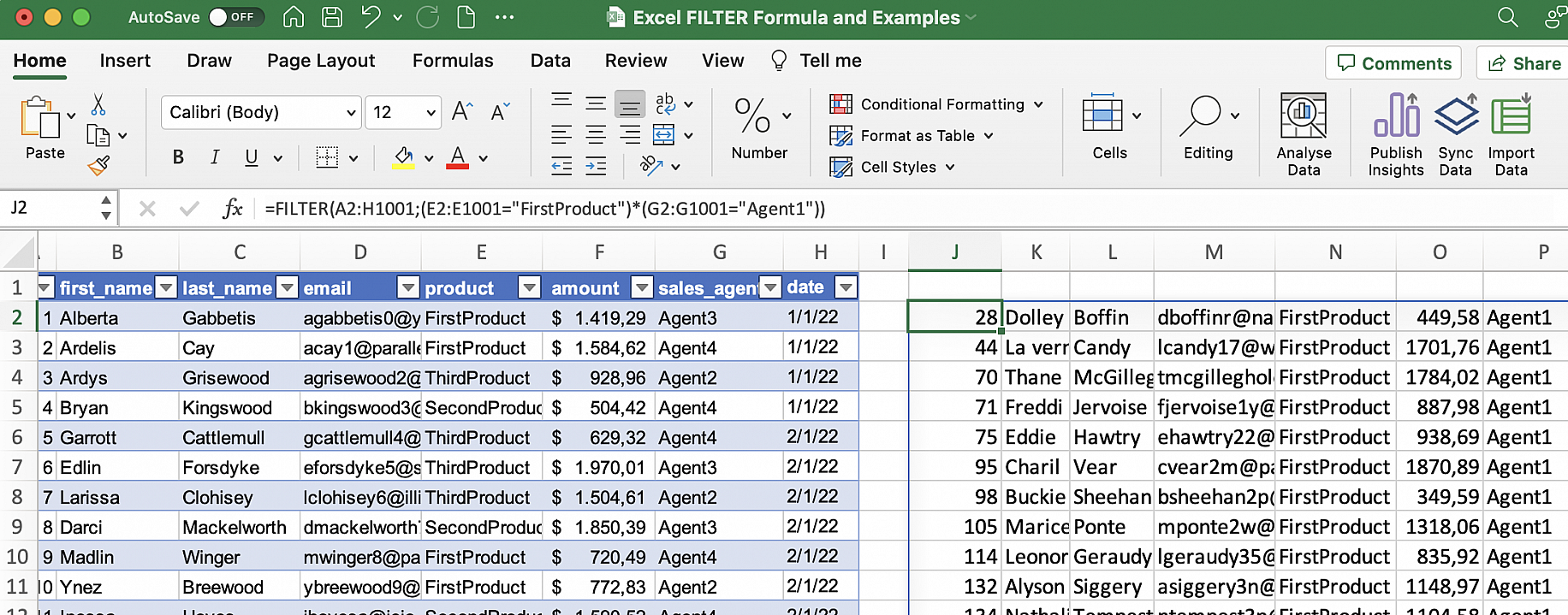Image resolution: width=1568 pixels, height=615 pixels.
Task: Click the Decrease Indent icon
Action: [x=561, y=166]
